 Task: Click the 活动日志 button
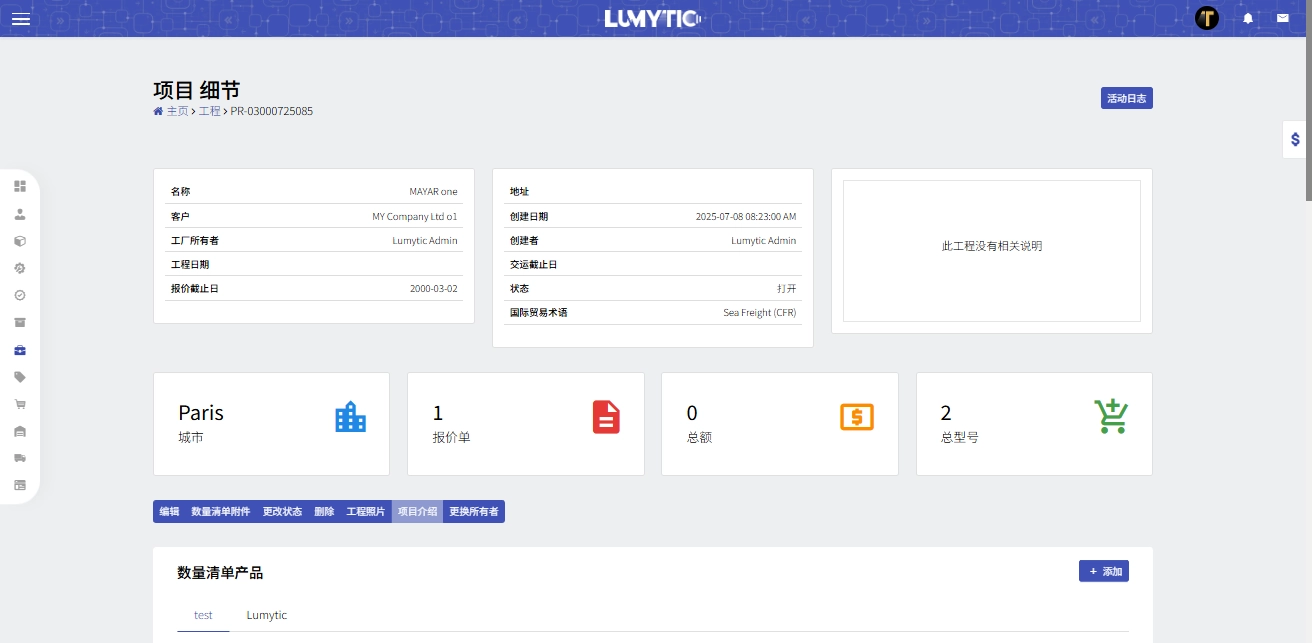click(x=1126, y=98)
